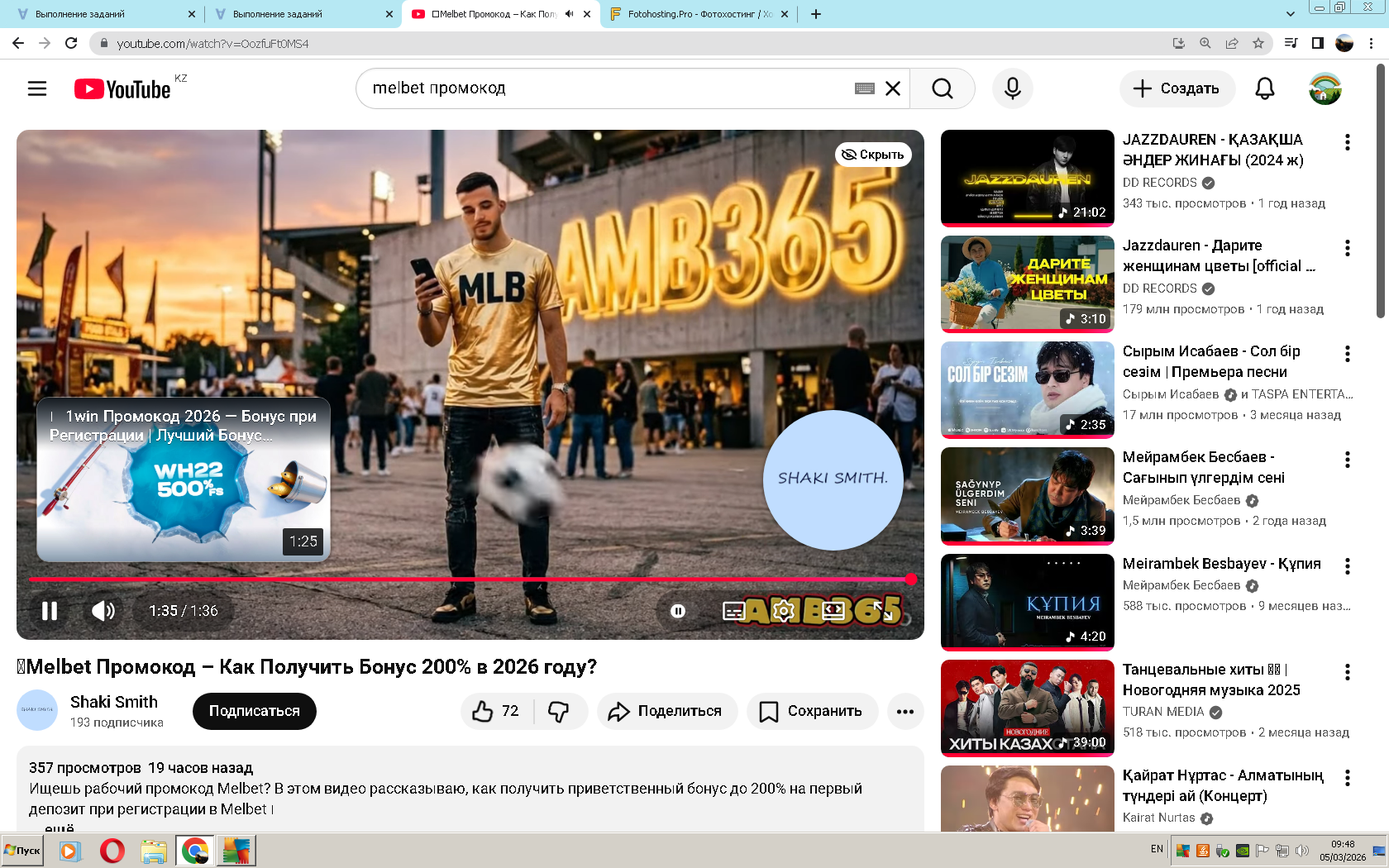Open options menu for Дарите женщинам цветы
Viewport: 1389px width, 868px height.
point(1348,248)
